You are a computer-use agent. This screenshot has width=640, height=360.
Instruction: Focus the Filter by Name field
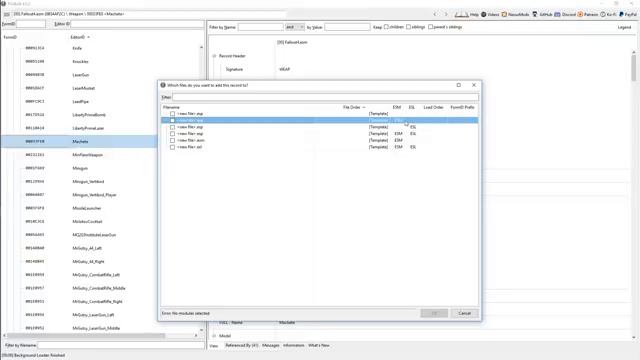click(x=260, y=27)
